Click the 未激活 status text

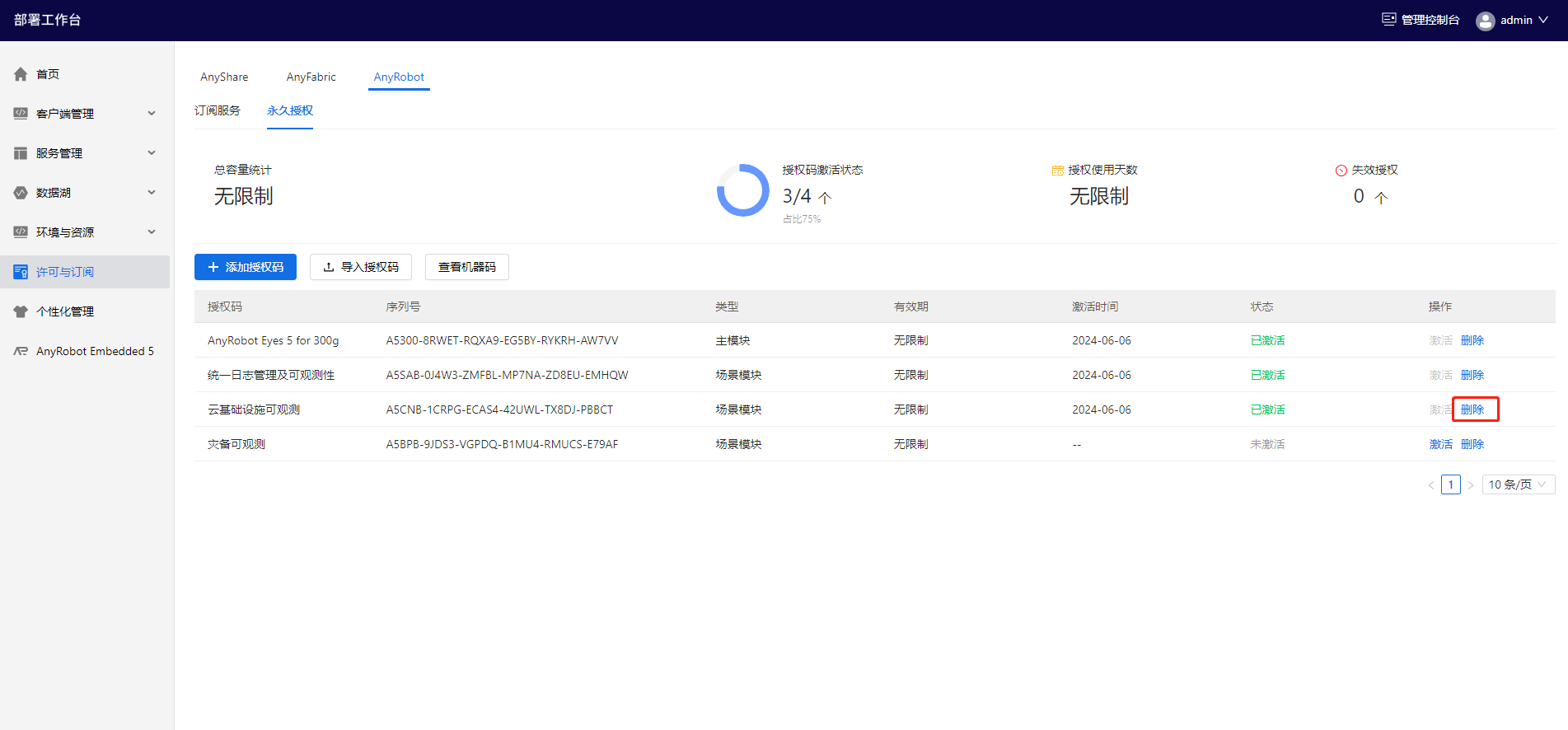coord(1267,444)
